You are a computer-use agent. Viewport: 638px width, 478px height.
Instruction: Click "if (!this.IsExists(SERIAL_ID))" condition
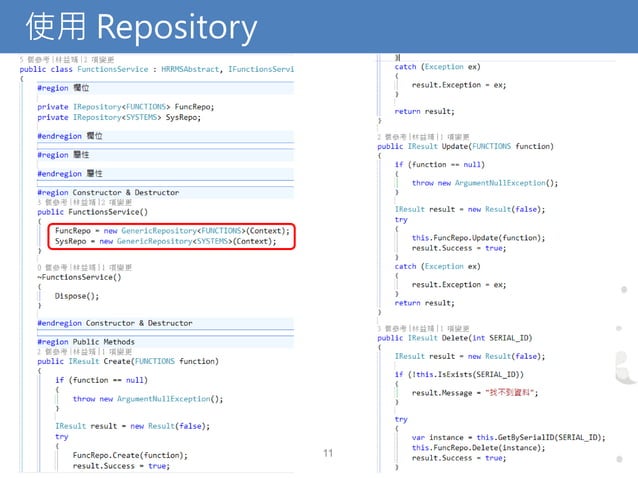(x=459, y=374)
